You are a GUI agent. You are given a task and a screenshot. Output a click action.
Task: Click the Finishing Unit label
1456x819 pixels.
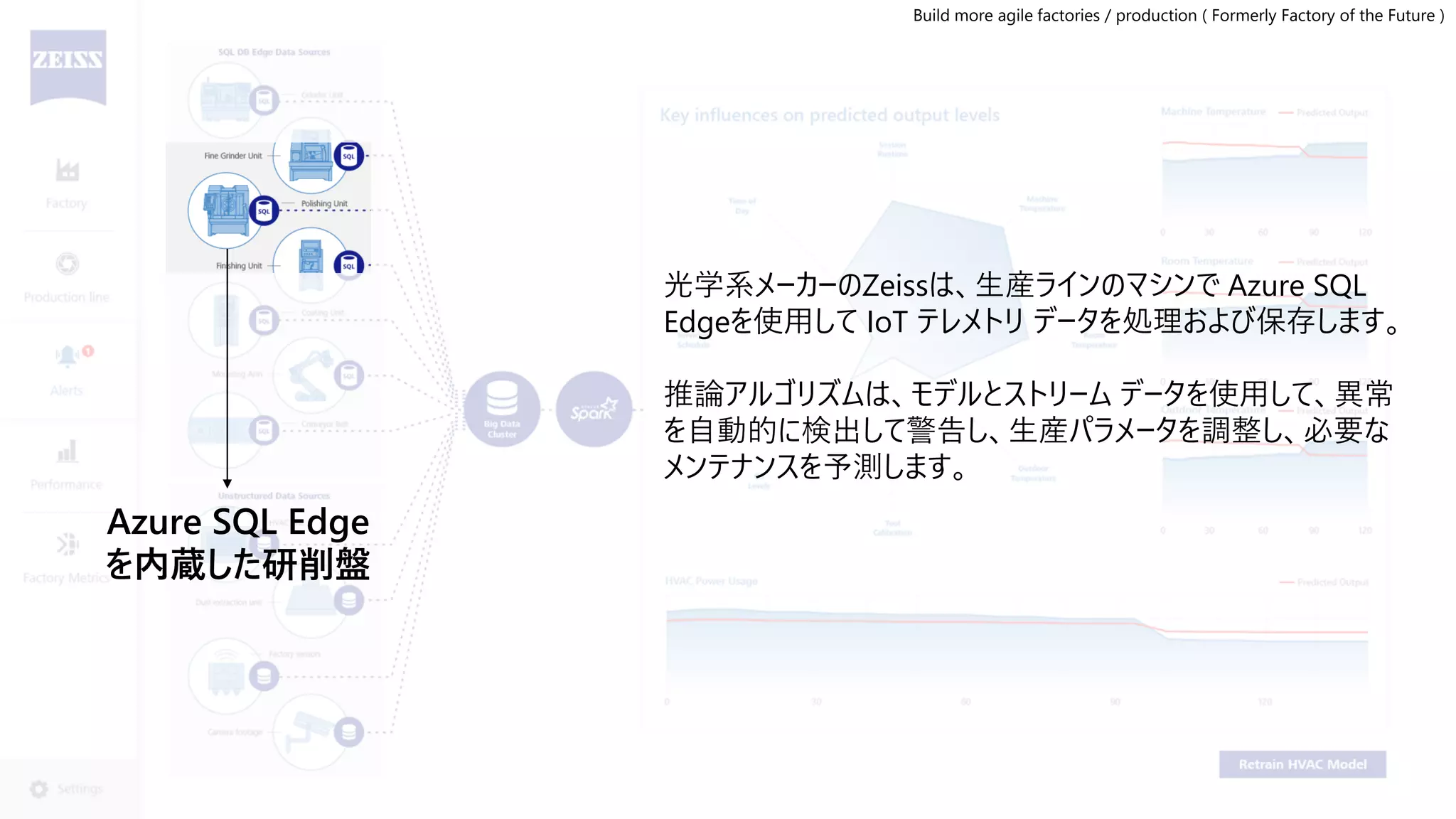(x=239, y=266)
